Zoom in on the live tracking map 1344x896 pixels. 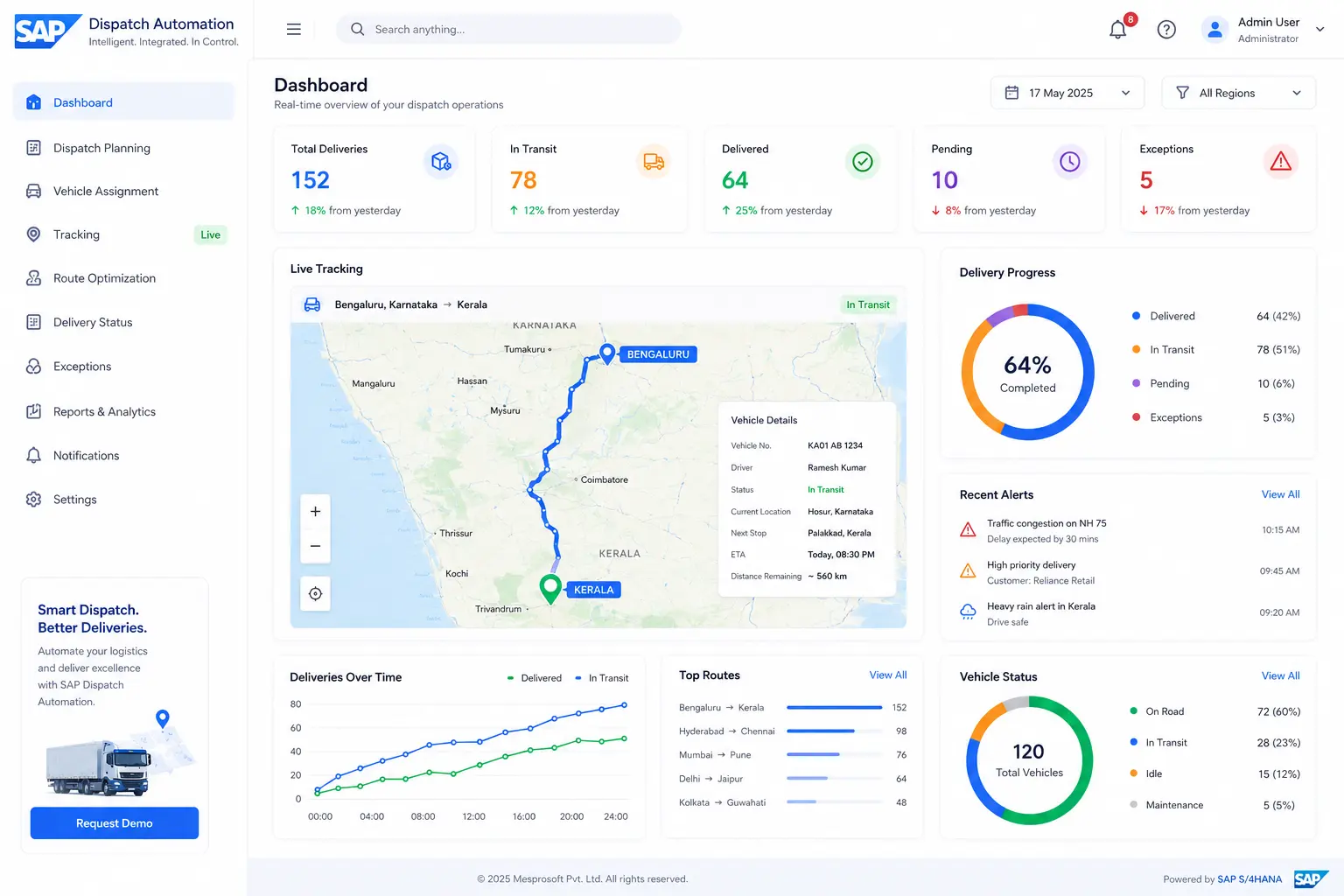(315, 511)
